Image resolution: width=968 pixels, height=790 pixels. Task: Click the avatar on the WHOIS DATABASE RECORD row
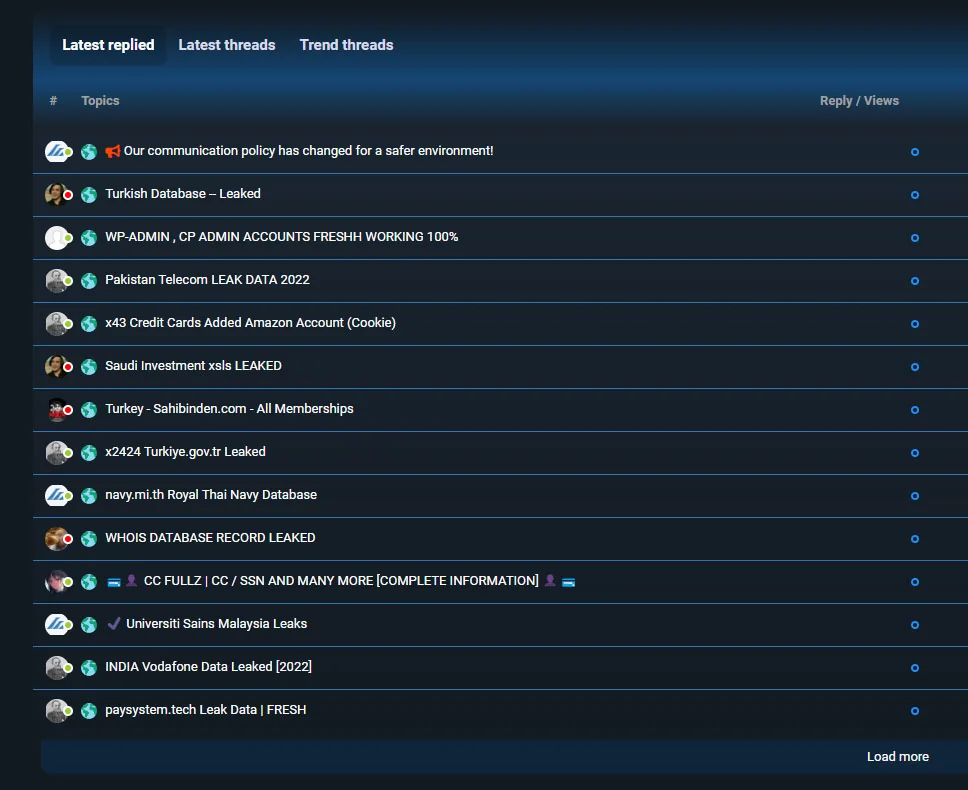(57, 539)
